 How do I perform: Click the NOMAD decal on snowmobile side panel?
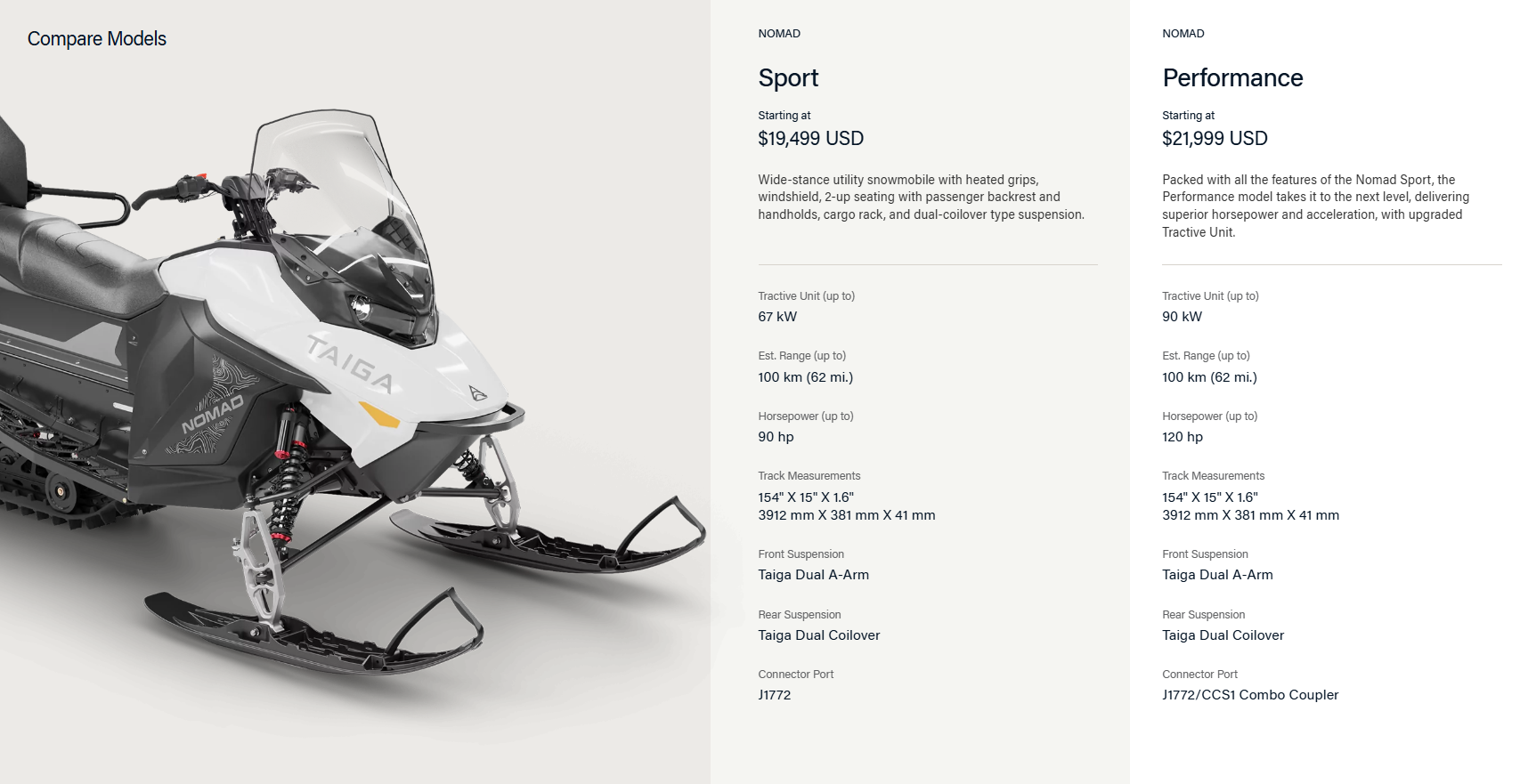pyautogui.click(x=213, y=414)
